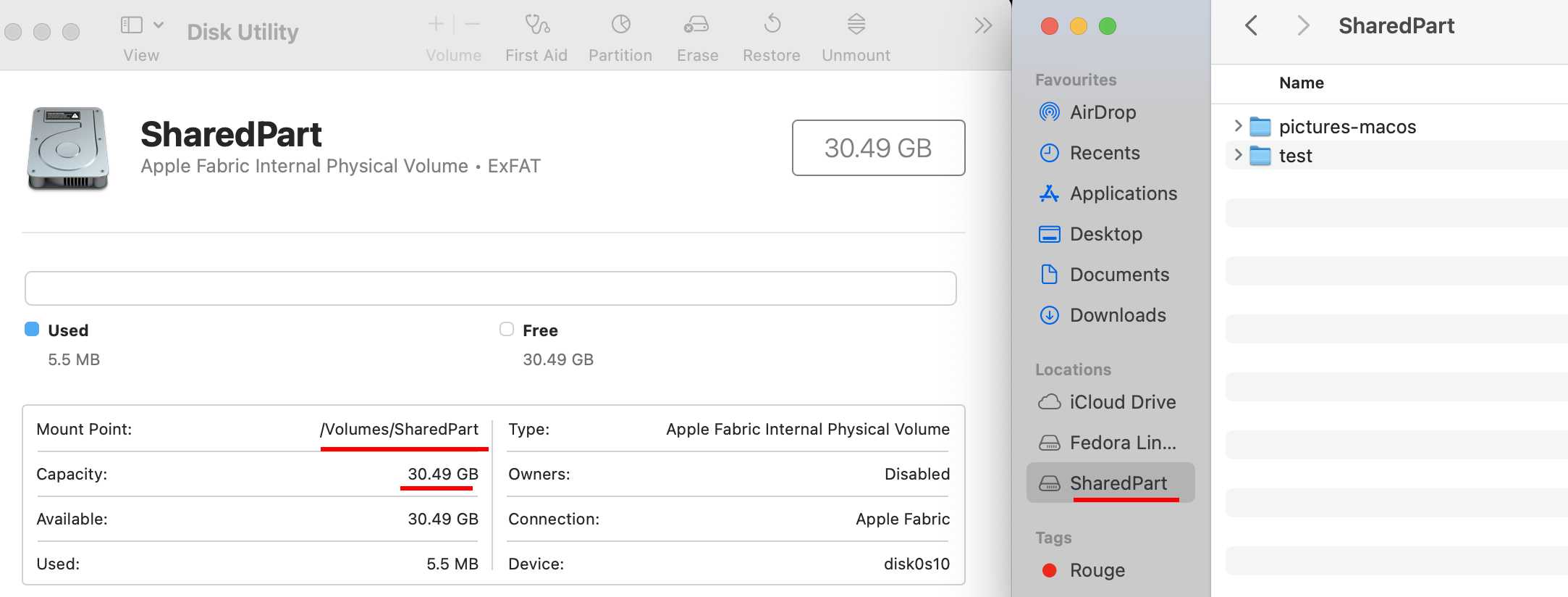Image resolution: width=1568 pixels, height=597 pixels.
Task: Click the SharedPart hard drive image
Action: pos(68,149)
